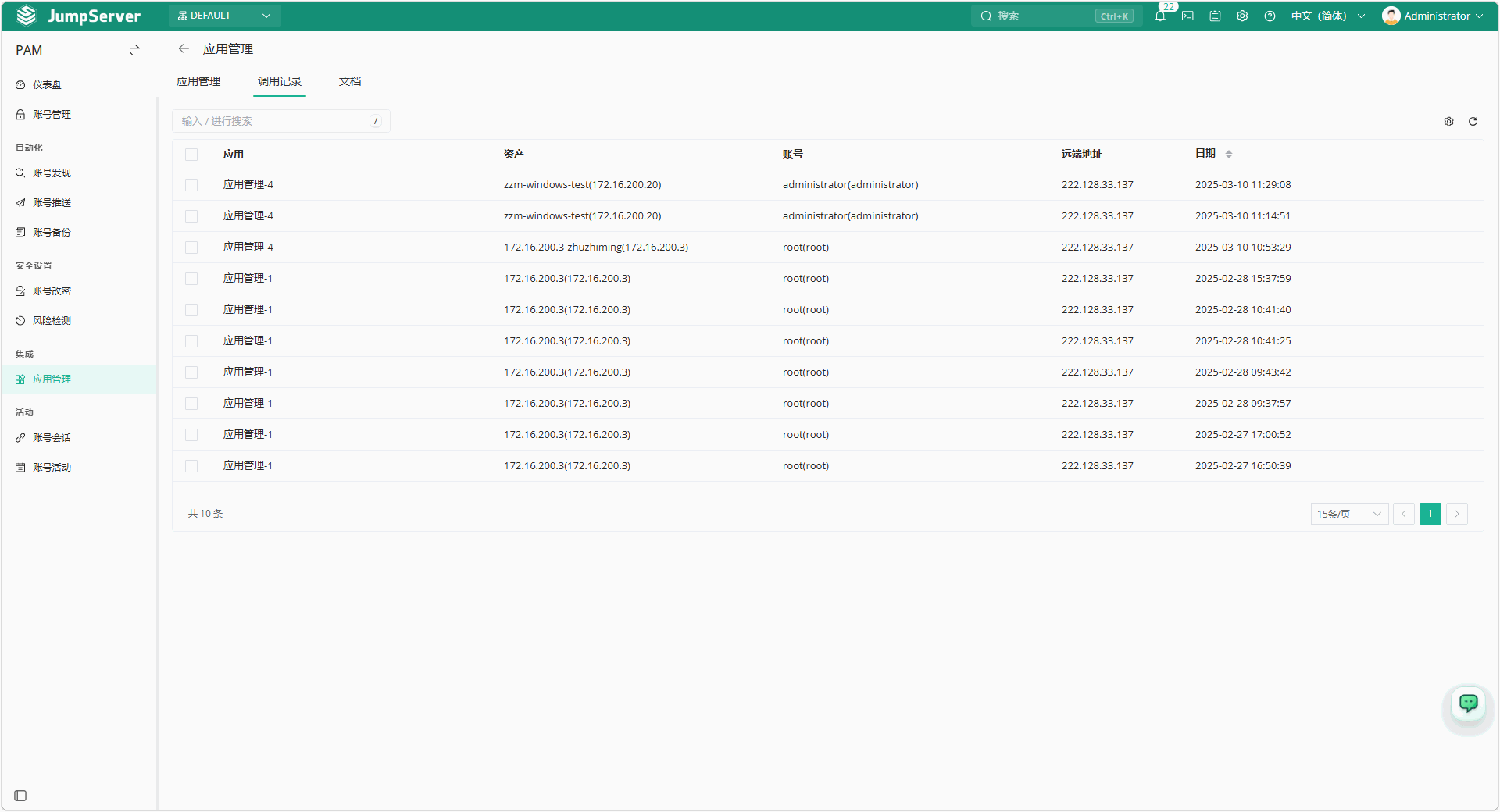The image size is (1500, 812).
Task: Open the 中文(简体) language dropdown
Action: pyautogui.click(x=1327, y=16)
